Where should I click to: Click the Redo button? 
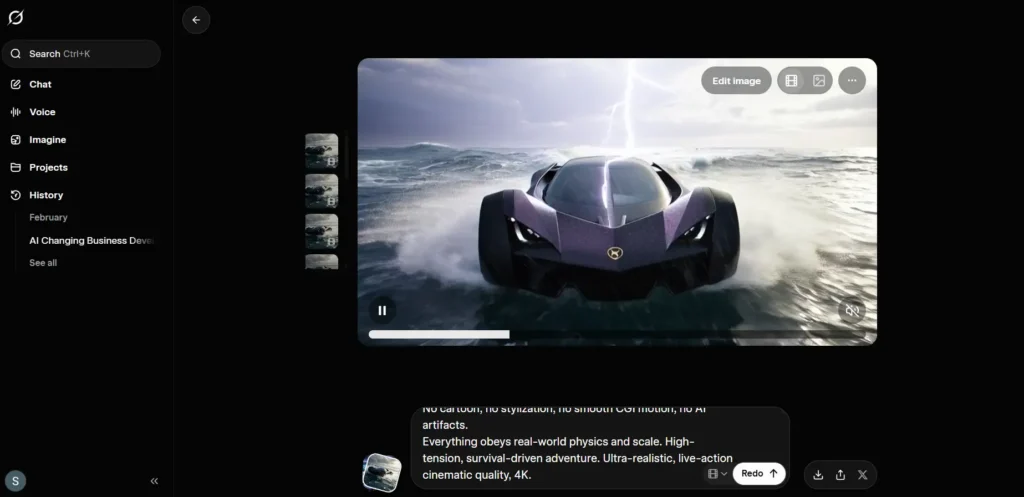(759, 474)
